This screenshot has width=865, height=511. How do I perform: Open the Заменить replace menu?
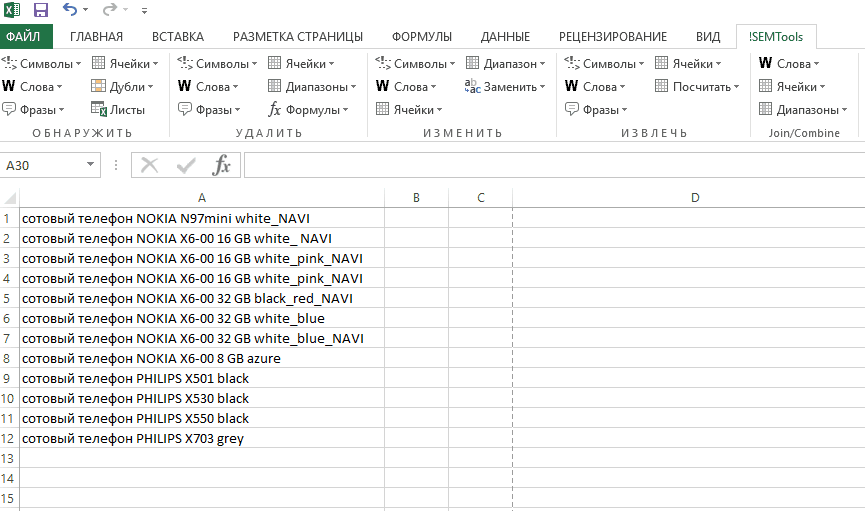505,87
